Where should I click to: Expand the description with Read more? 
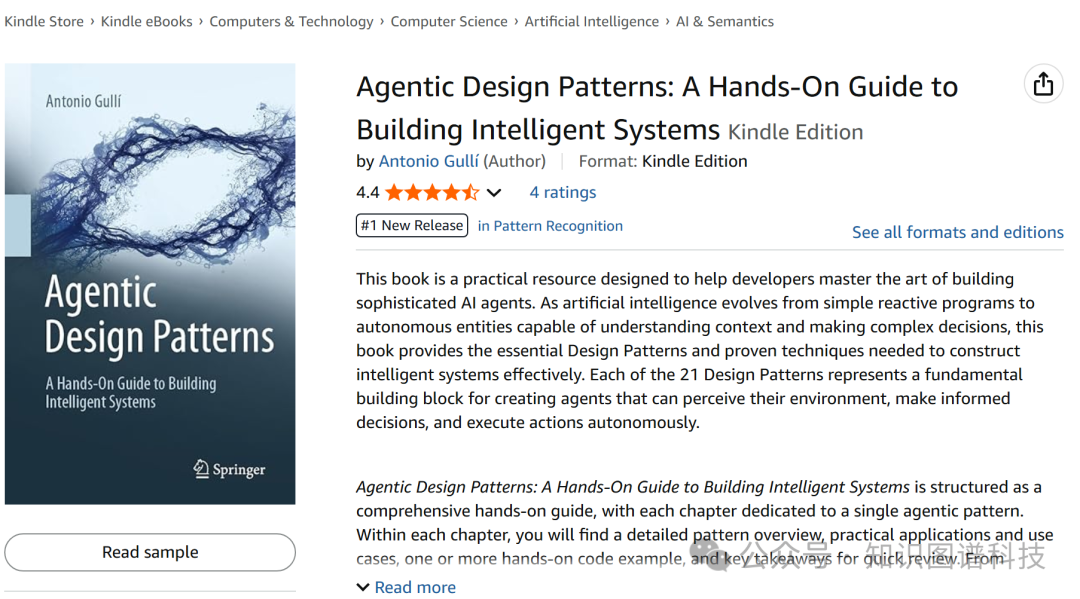[x=406, y=587]
